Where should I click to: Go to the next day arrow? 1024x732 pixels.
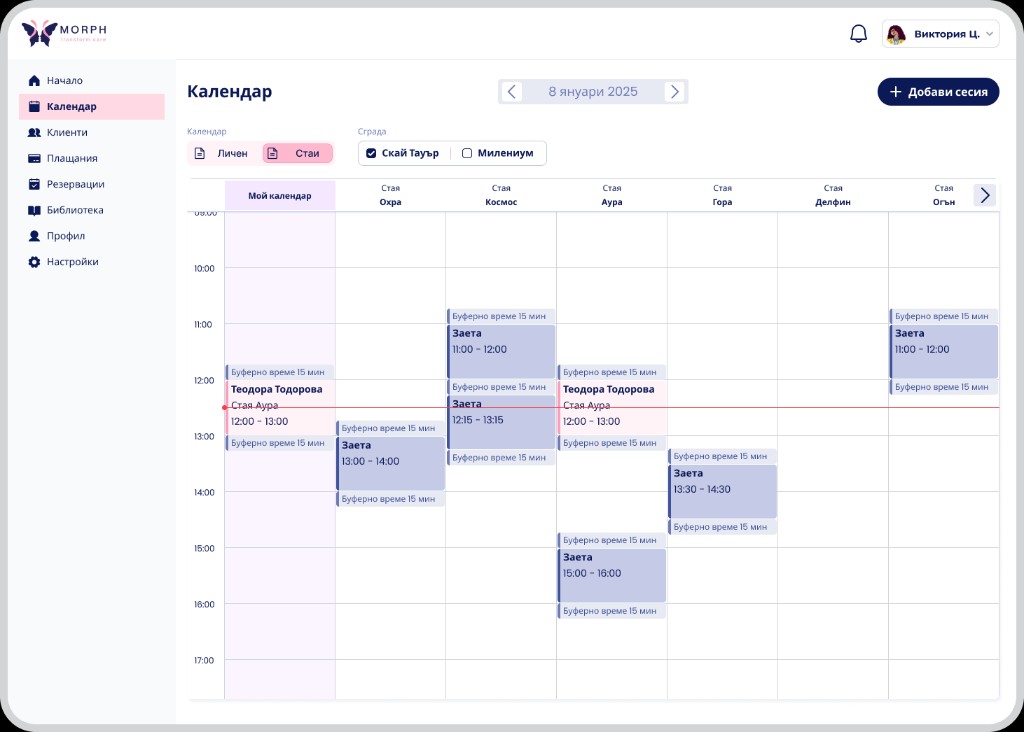[x=675, y=91]
